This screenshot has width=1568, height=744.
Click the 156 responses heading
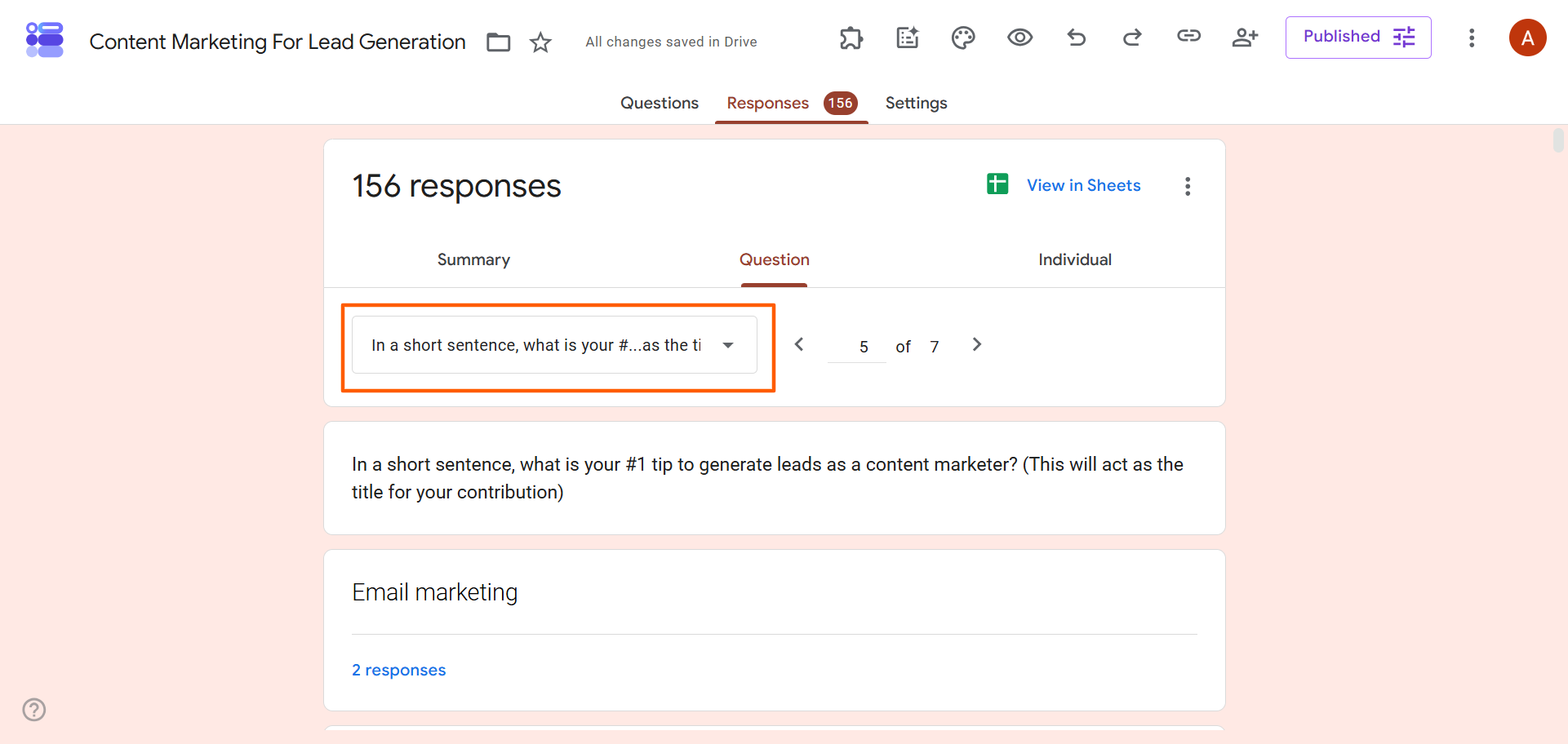tap(456, 186)
